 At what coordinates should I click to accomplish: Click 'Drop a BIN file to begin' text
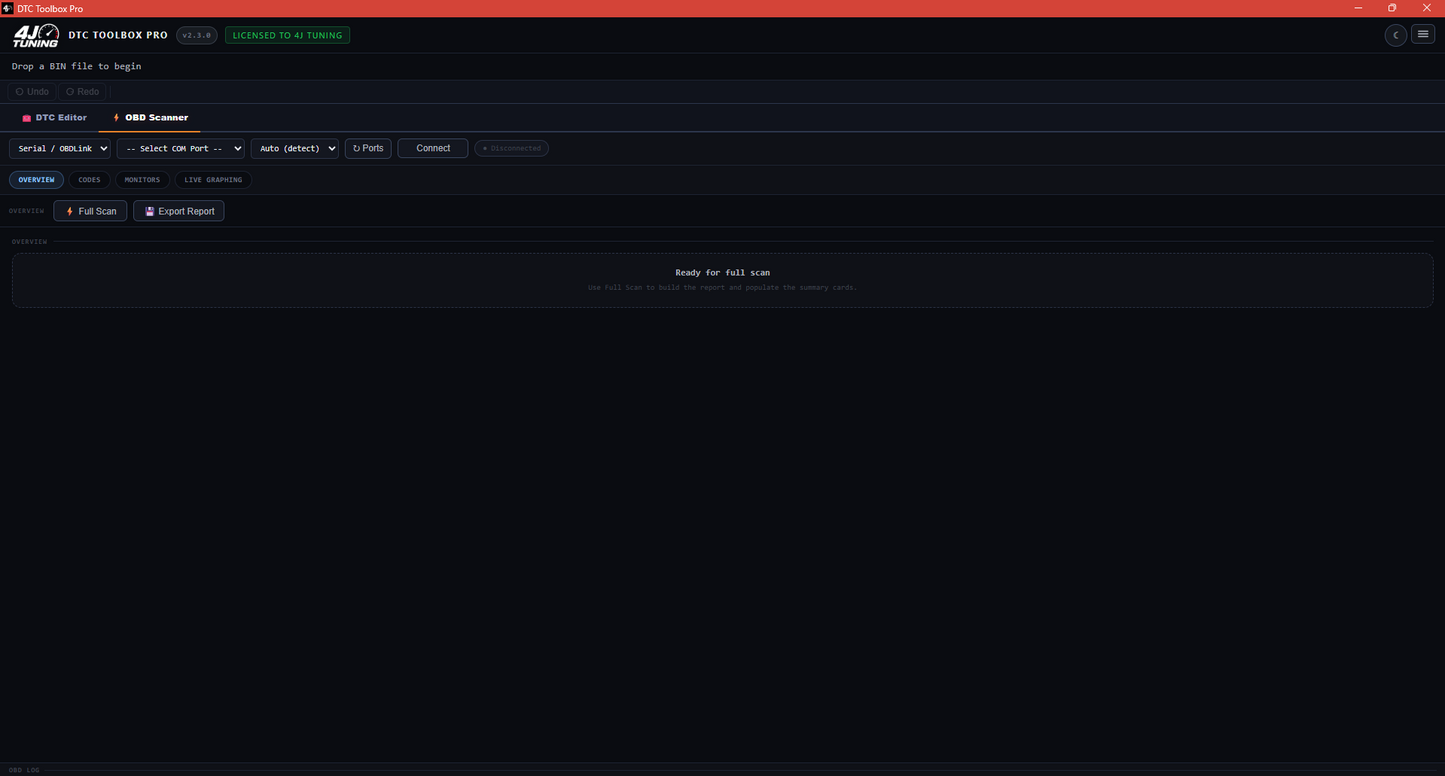pyautogui.click(x=77, y=66)
